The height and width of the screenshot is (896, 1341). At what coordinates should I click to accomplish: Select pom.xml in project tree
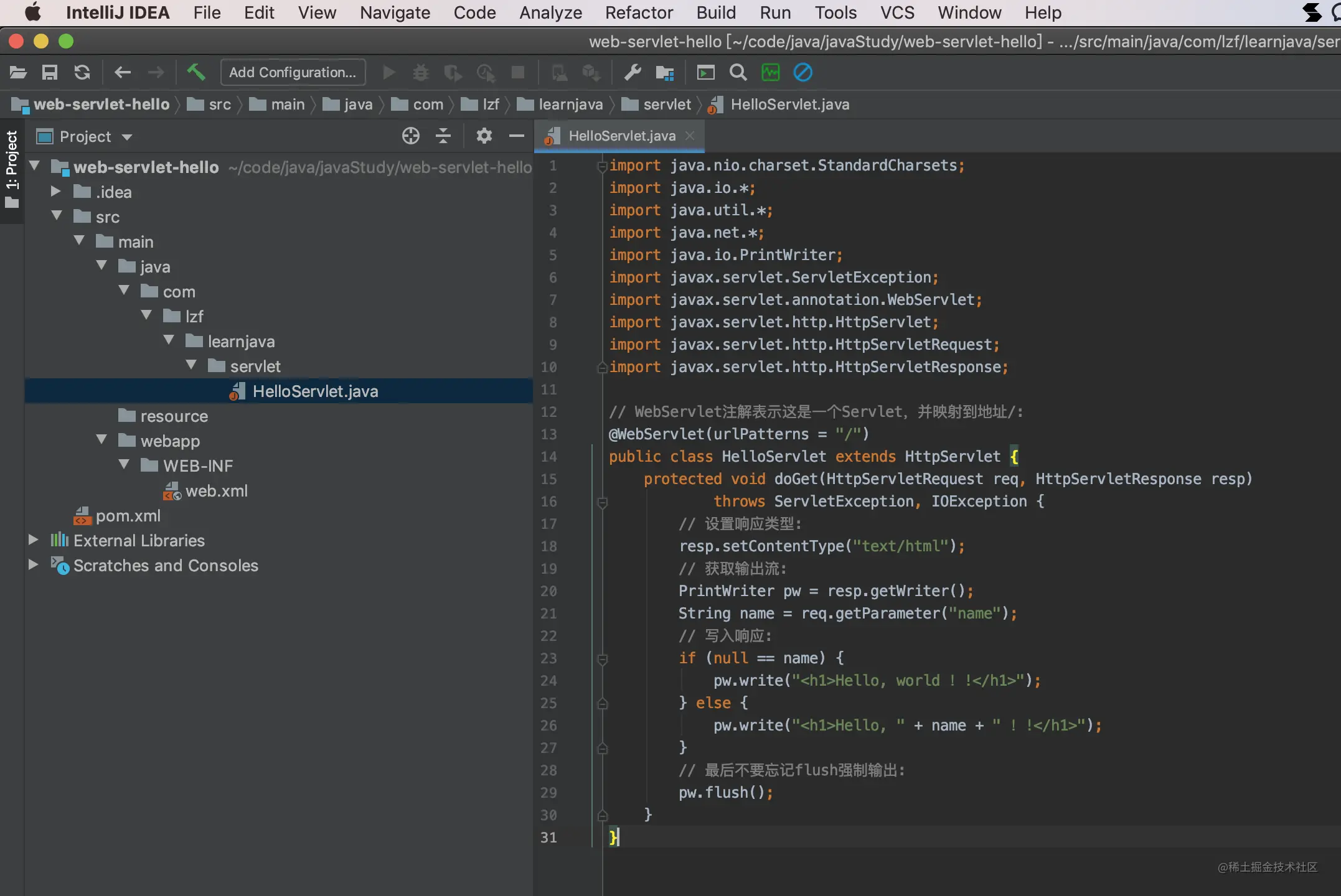tap(117, 516)
